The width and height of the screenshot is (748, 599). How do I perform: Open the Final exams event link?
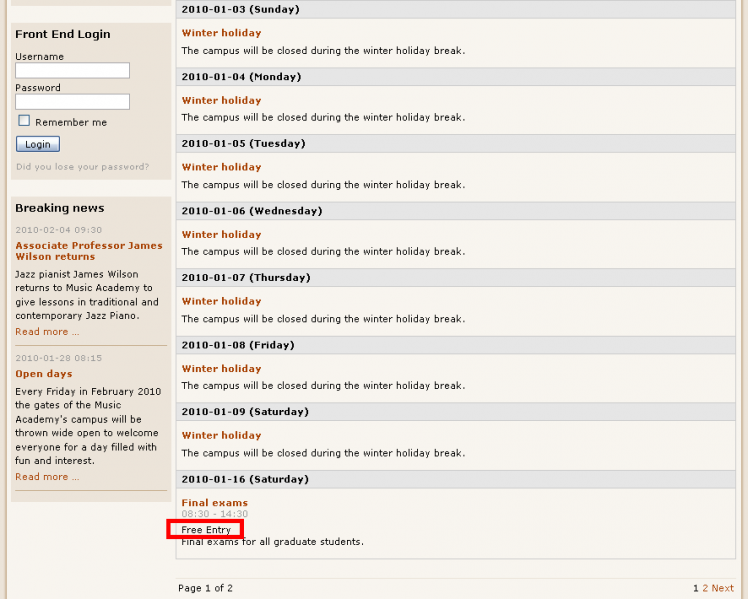pos(214,503)
